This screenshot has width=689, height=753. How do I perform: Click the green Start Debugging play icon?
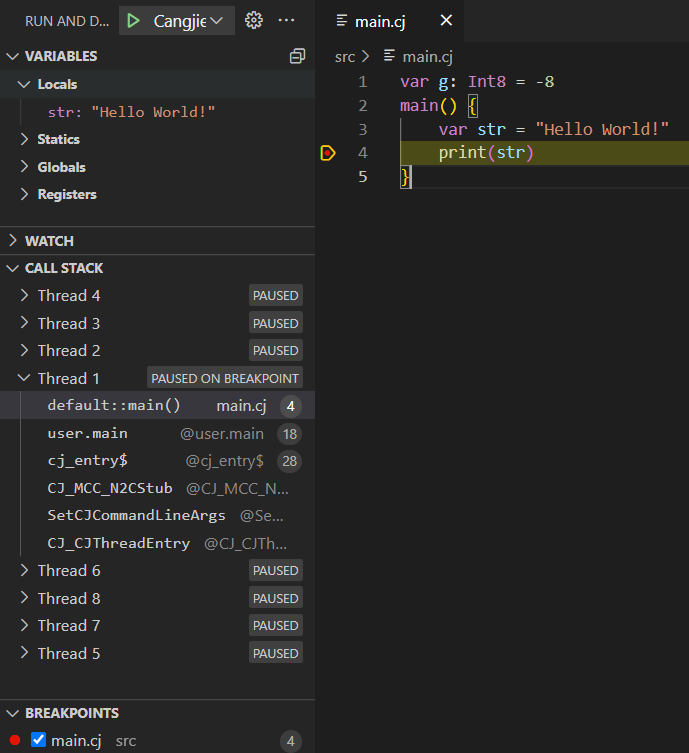[x=133, y=21]
